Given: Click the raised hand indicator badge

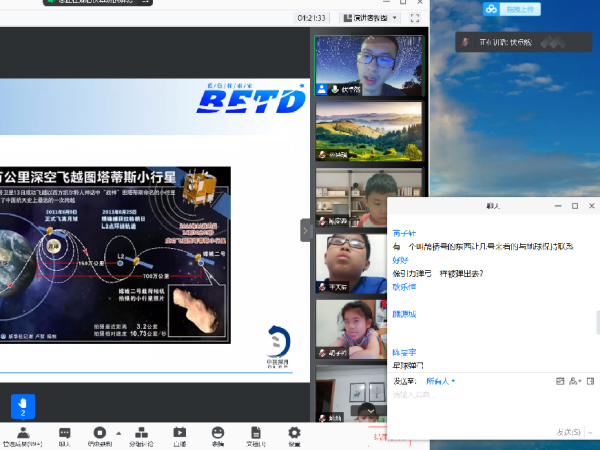Looking at the screenshot, I should [x=24, y=405].
